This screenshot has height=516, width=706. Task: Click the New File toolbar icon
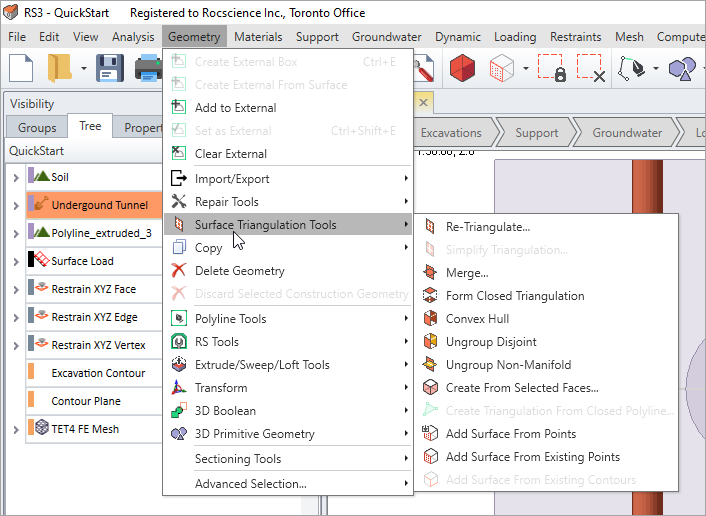pyautogui.click(x=21, y=68)
